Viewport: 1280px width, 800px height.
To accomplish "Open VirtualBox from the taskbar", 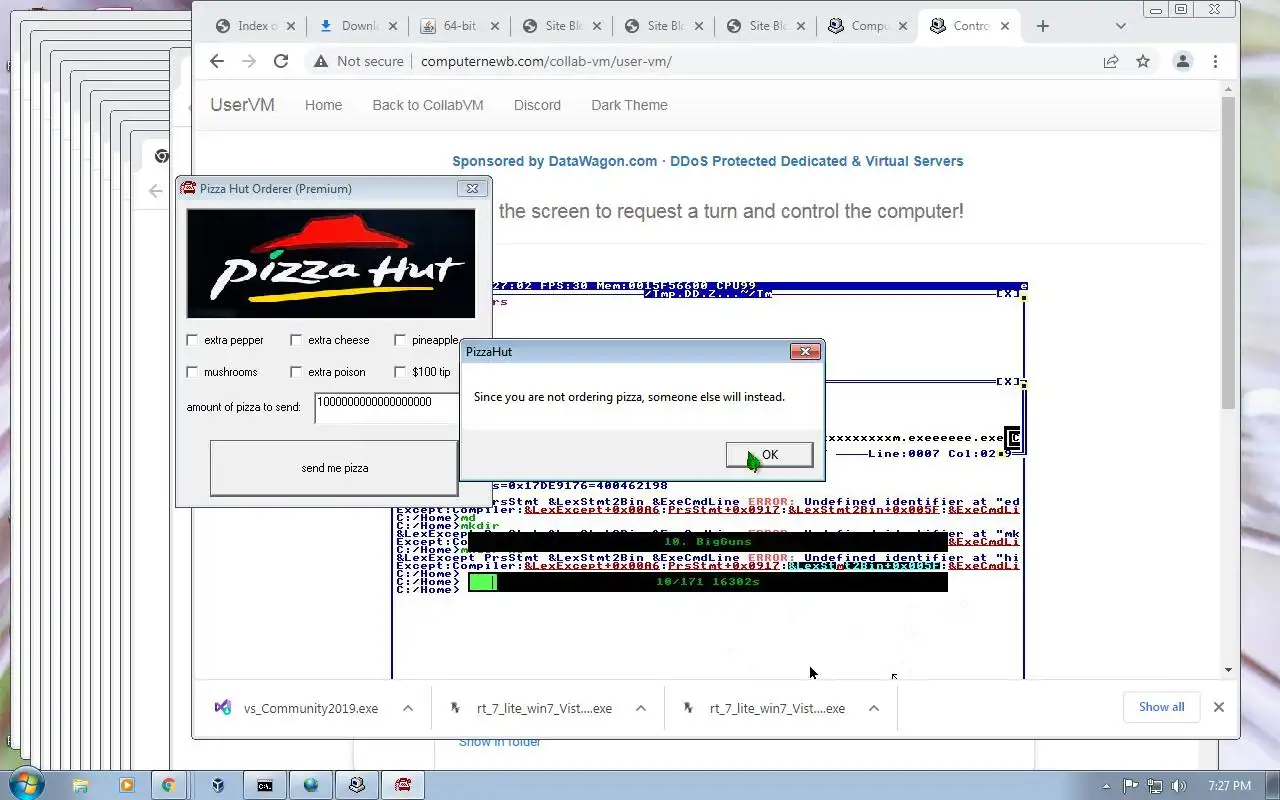I will 218,785.
